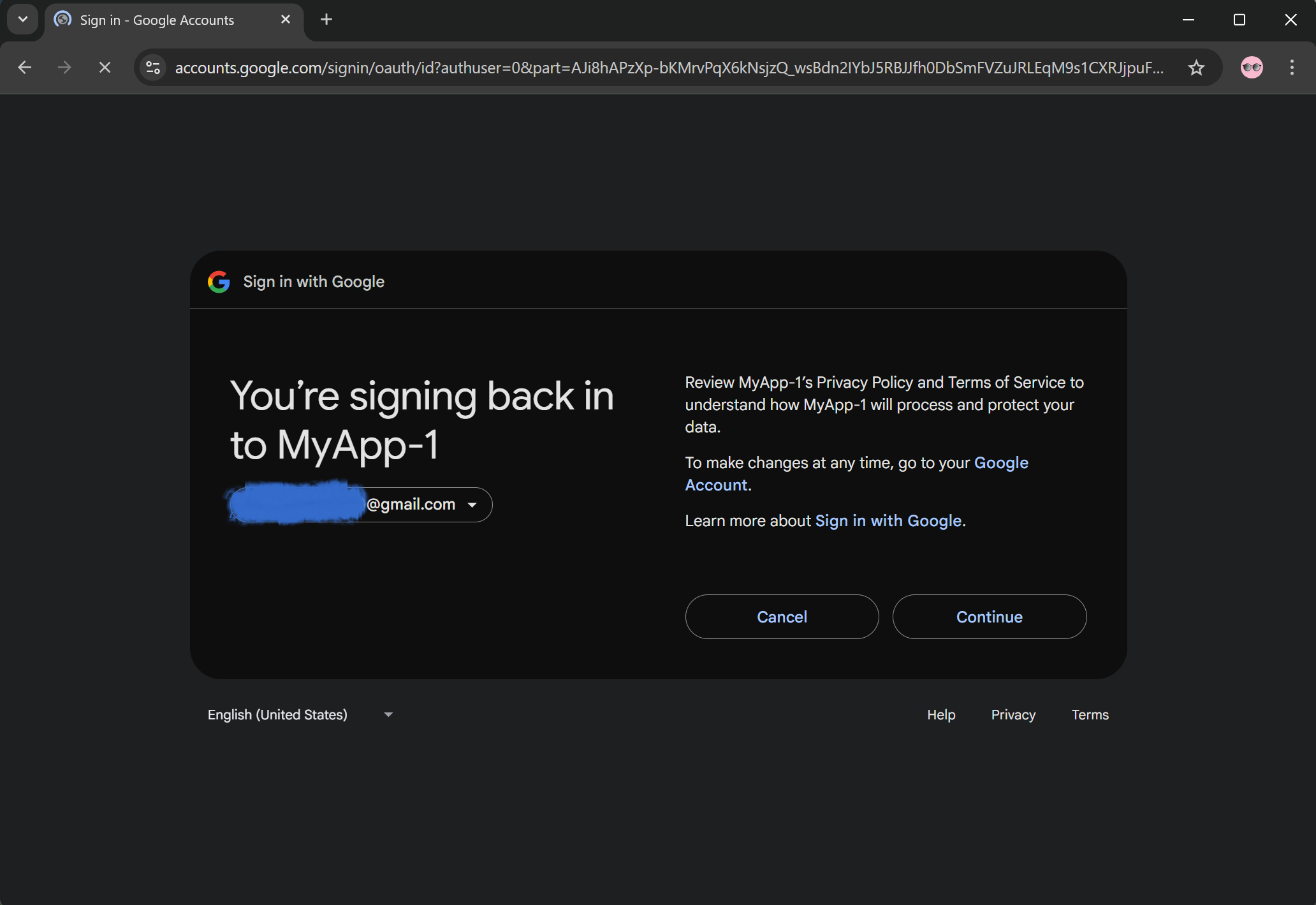
Task: Open the Google Account link
Action: [856, 474]
